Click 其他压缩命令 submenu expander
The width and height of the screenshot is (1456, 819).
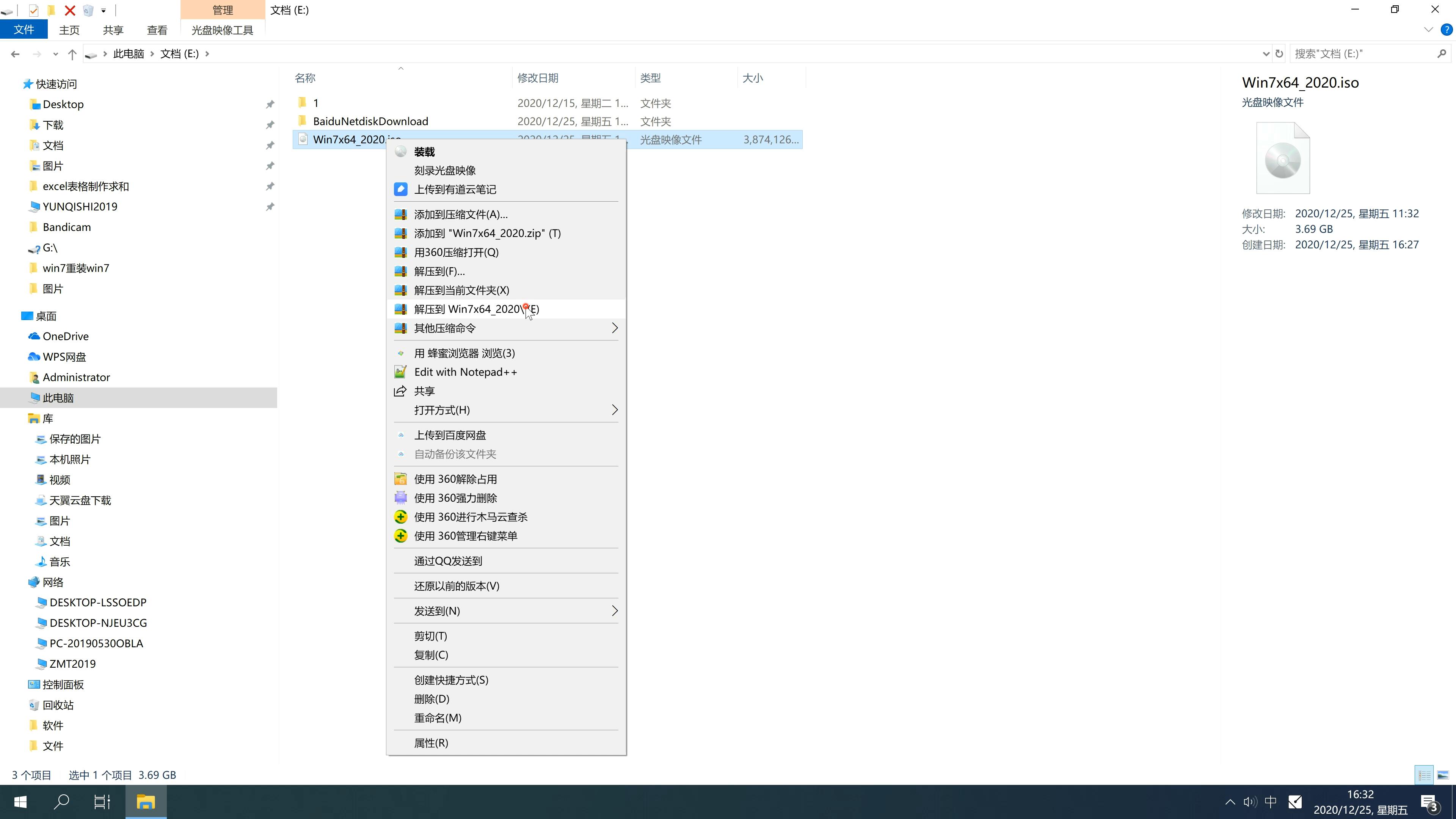pos(614,328)
